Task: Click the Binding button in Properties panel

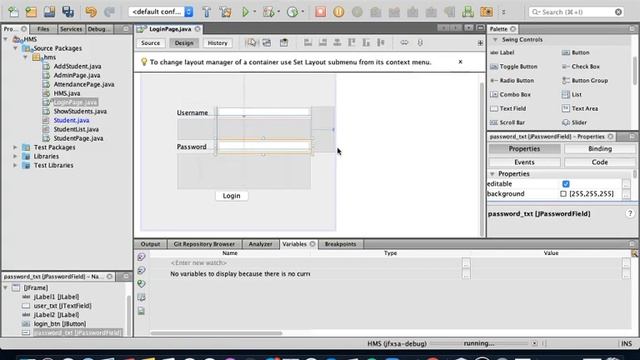Action: [x=600, y=149]
